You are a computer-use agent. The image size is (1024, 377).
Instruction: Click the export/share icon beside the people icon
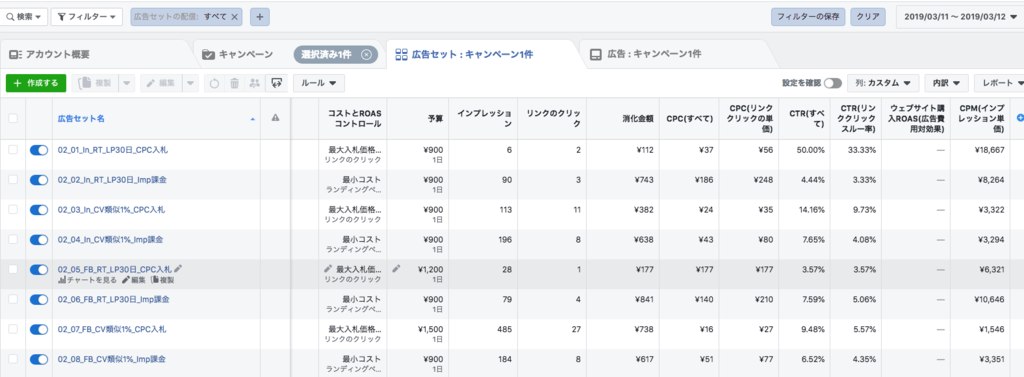pos(277,83)
